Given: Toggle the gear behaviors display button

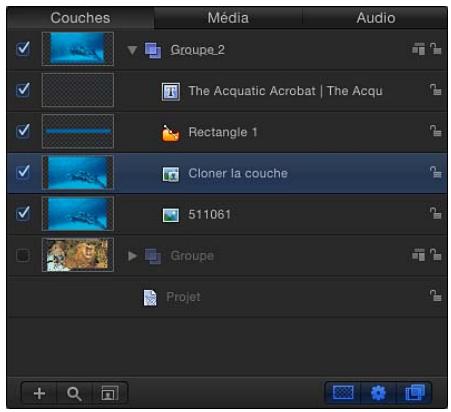Looking at the screenshot, I should coord(379,392).
